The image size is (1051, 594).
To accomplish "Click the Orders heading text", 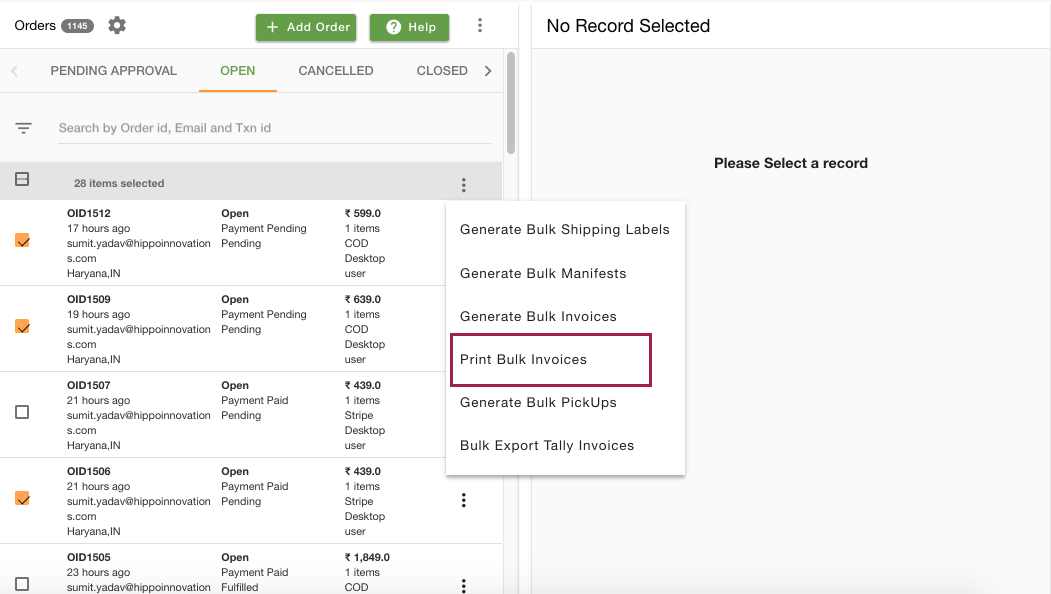I will pyautogui.click(x=35, y=25).
